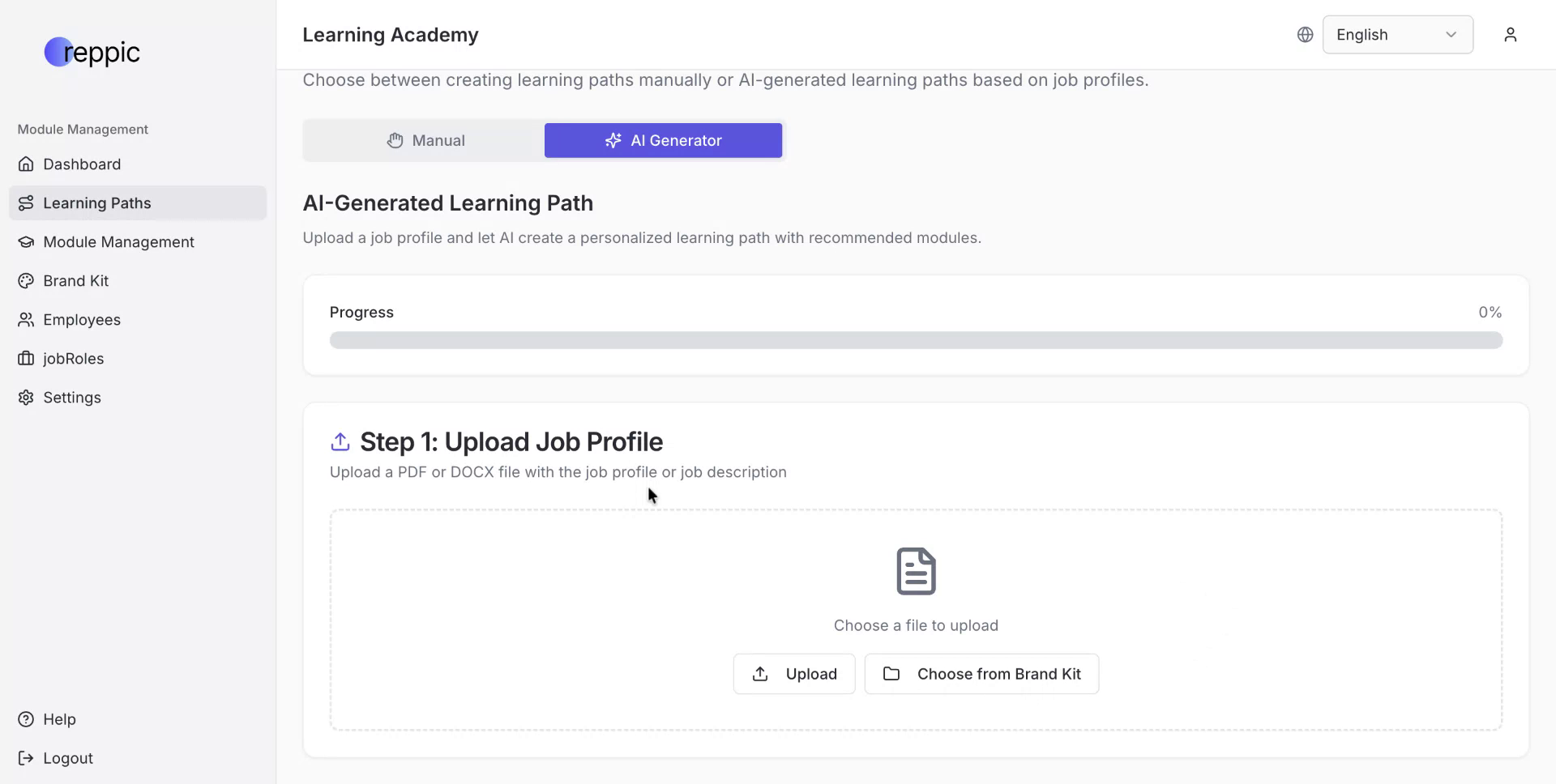Screen dimensions: 1556x784
Task: Click the Employees people icon
Action: [26, 320]
